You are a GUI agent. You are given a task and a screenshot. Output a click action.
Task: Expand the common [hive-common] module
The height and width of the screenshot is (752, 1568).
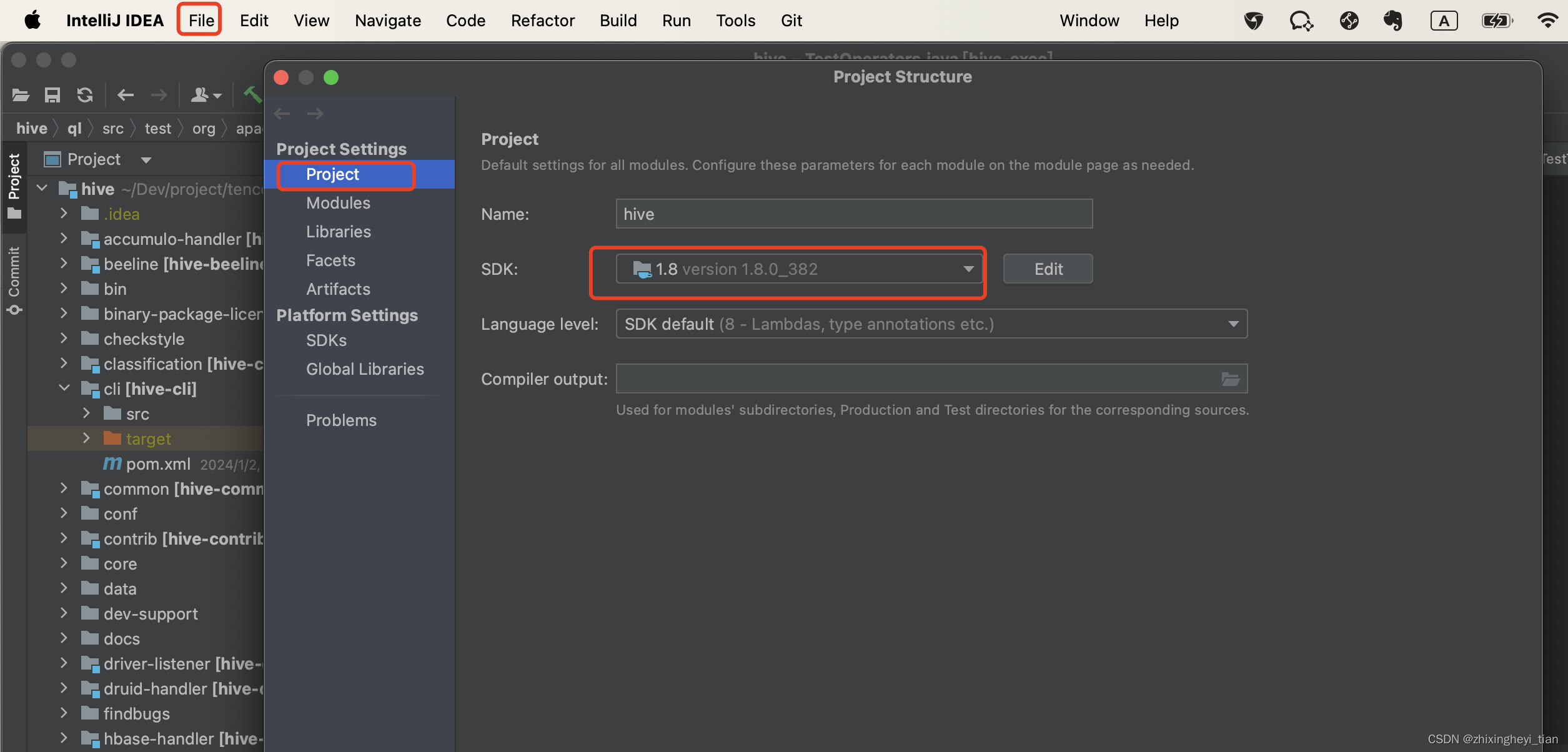[x=63, y=488]
